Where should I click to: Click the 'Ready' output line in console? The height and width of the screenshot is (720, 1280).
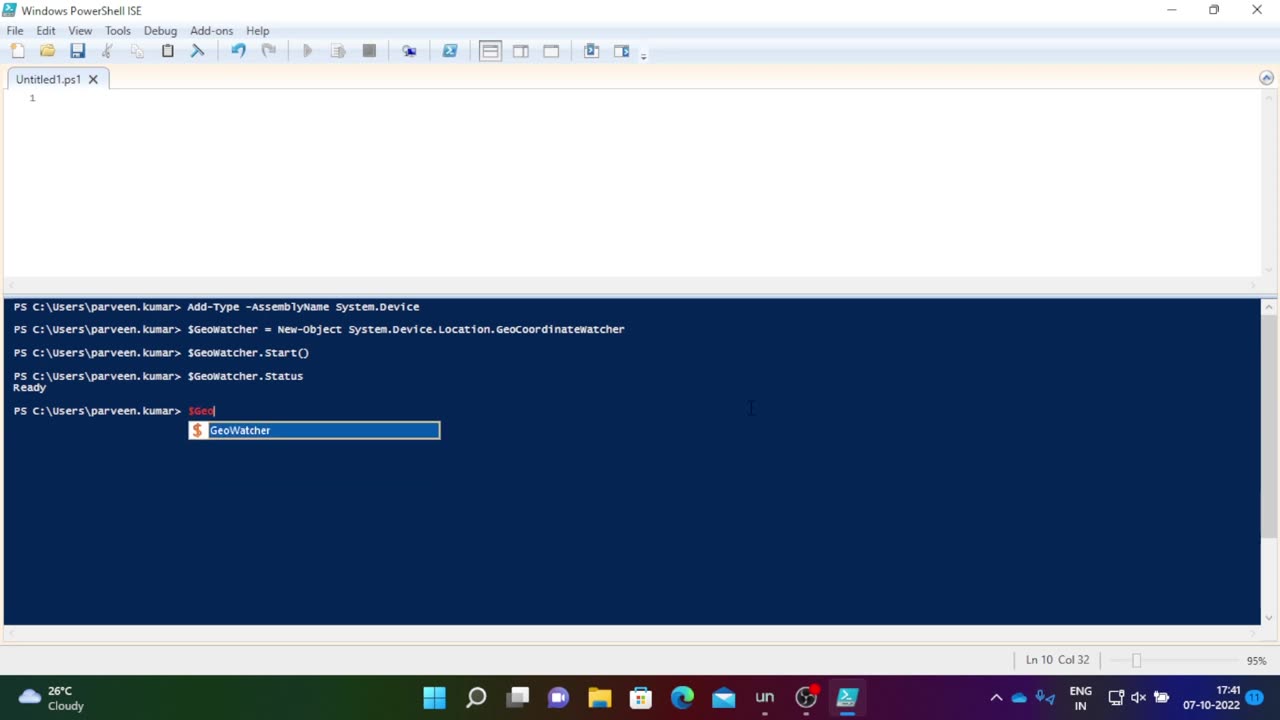click(30, 387)
